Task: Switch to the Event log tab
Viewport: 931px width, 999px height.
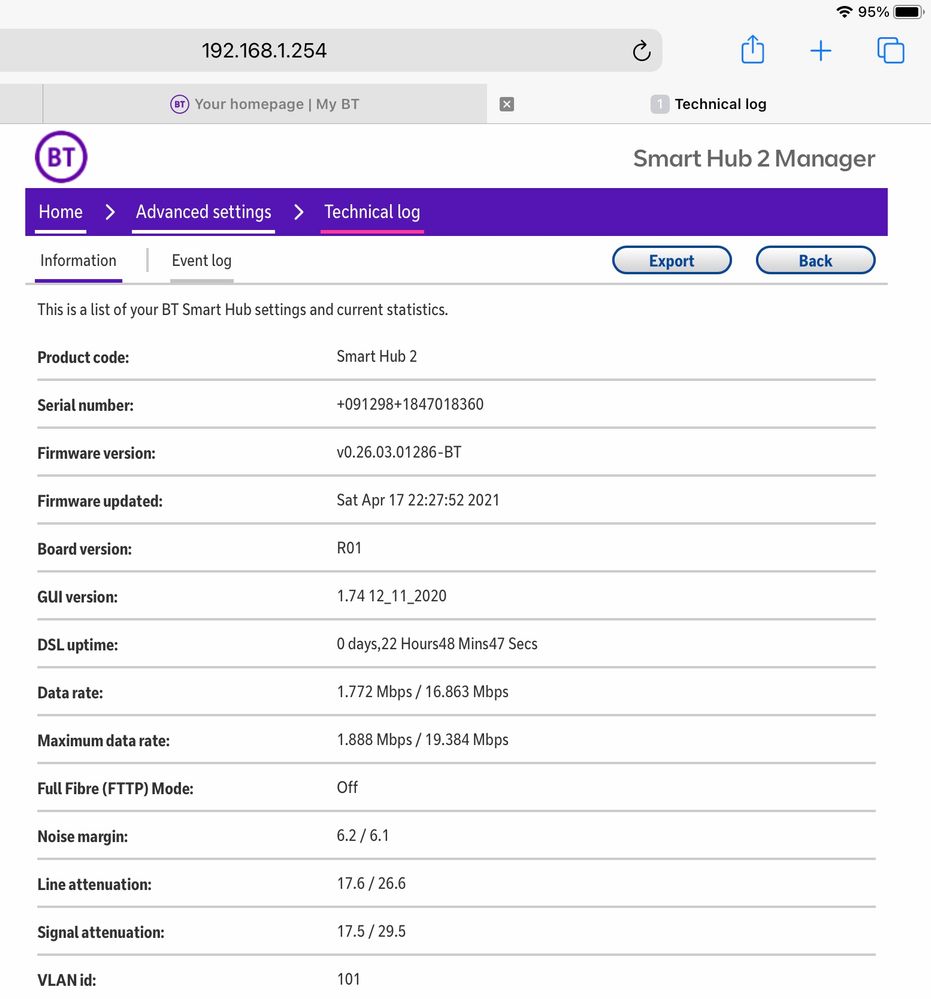Action: point(201,261)
